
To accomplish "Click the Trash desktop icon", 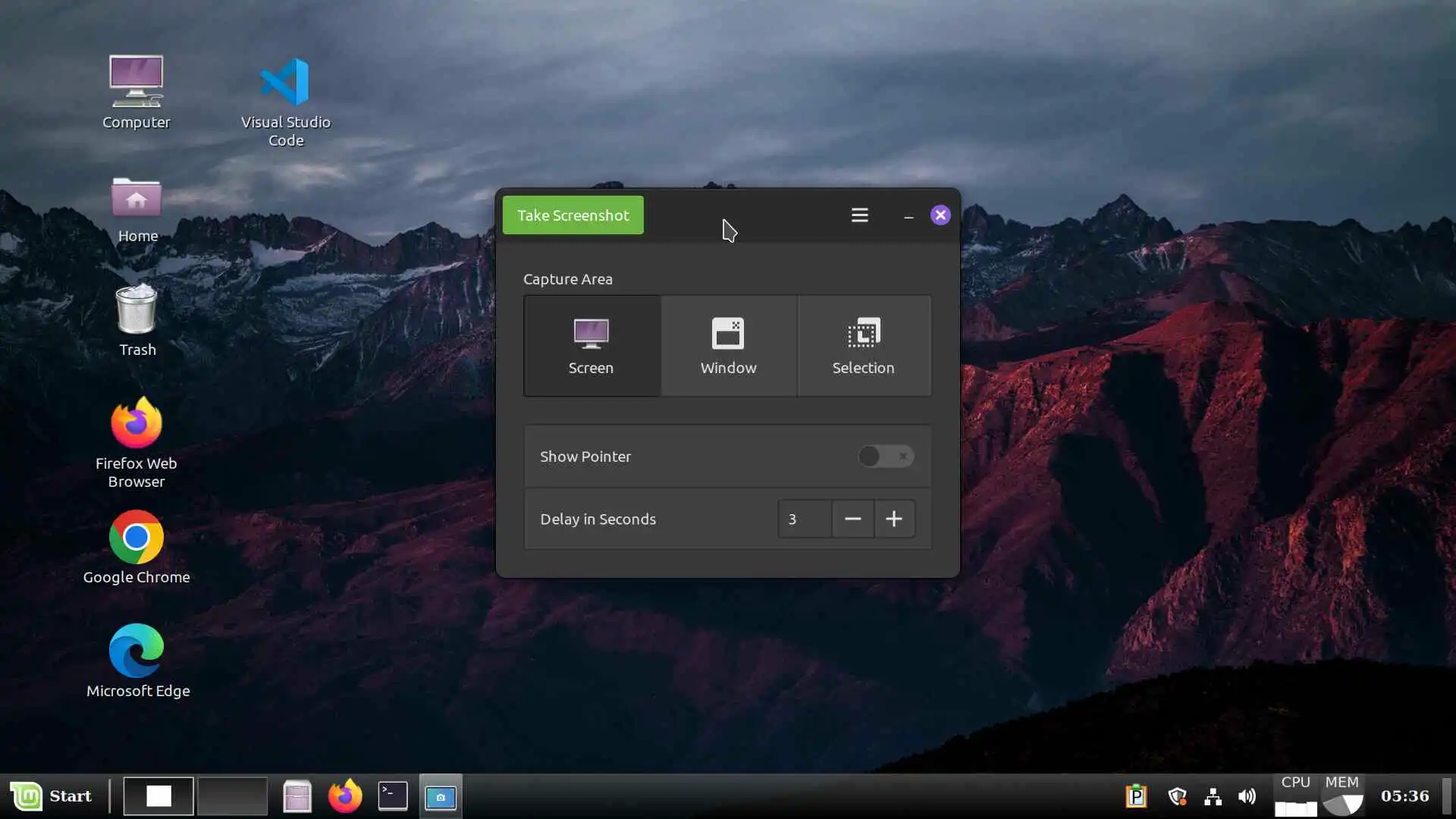I will [x=136, y=311].
